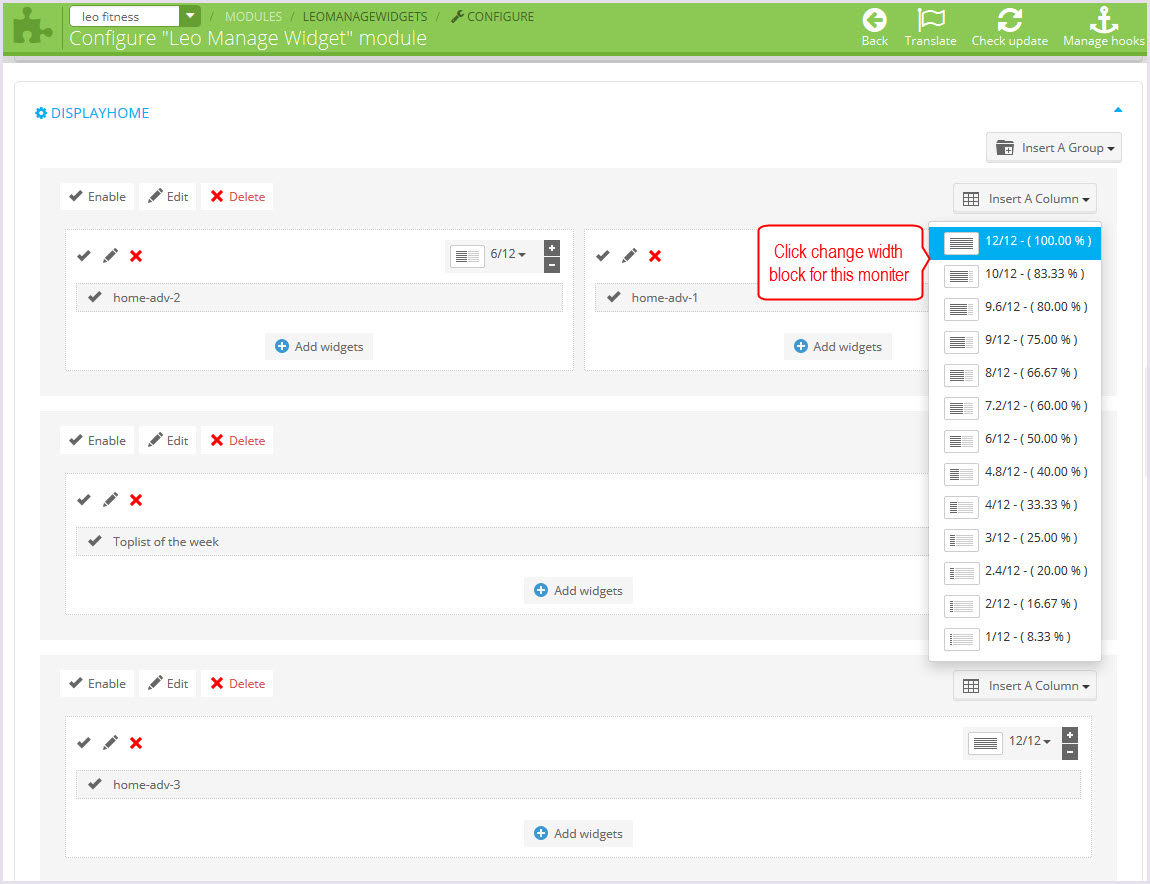Click pencil edit icon of Toplist column
The image size is (1150, 884).
pyautogui.click(x=110, y=500)
